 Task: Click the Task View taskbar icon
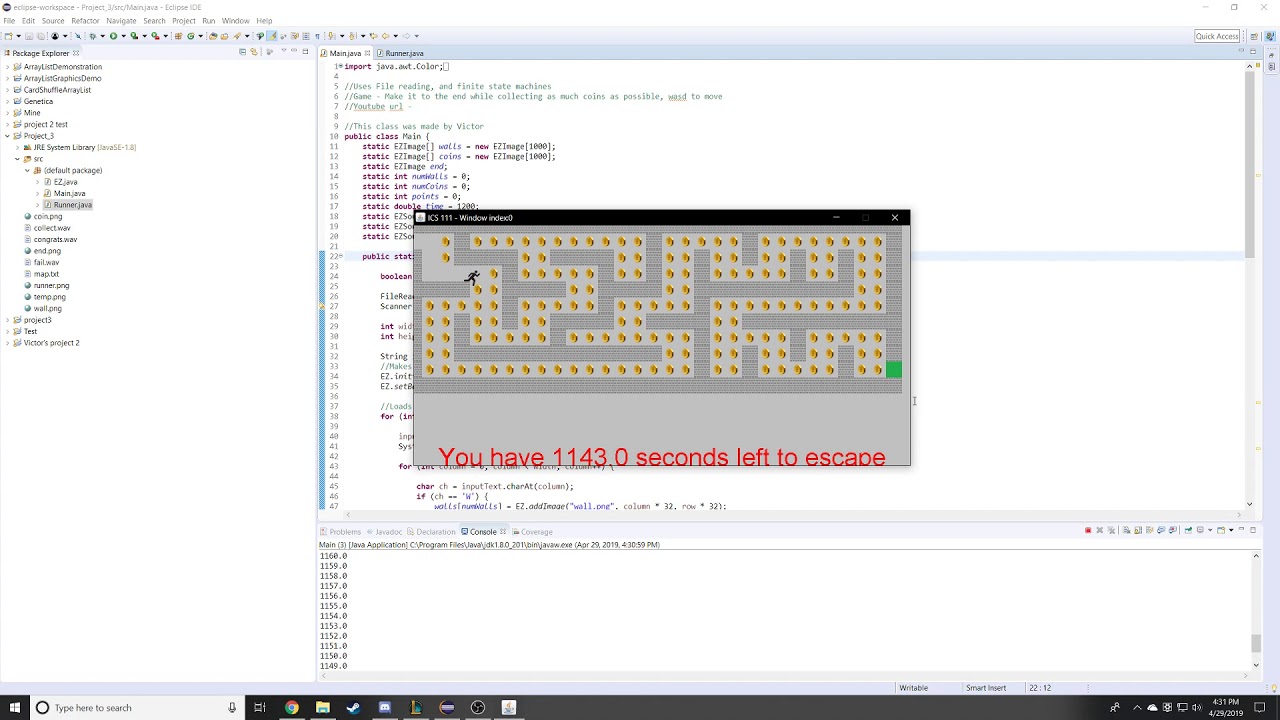[259, 708]
